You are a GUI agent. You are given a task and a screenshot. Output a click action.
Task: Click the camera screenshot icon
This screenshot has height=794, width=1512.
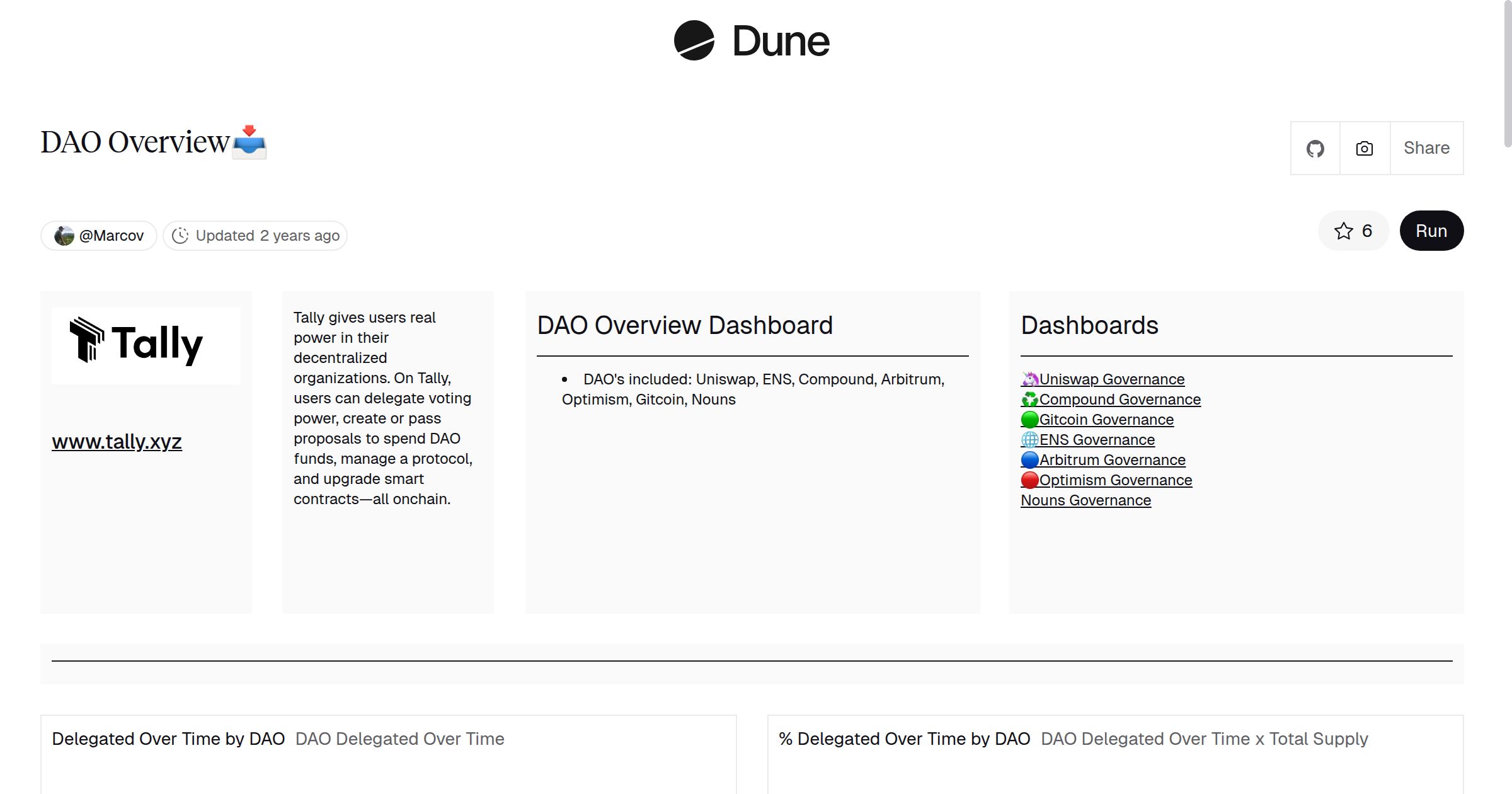(x=1364, y=148)
